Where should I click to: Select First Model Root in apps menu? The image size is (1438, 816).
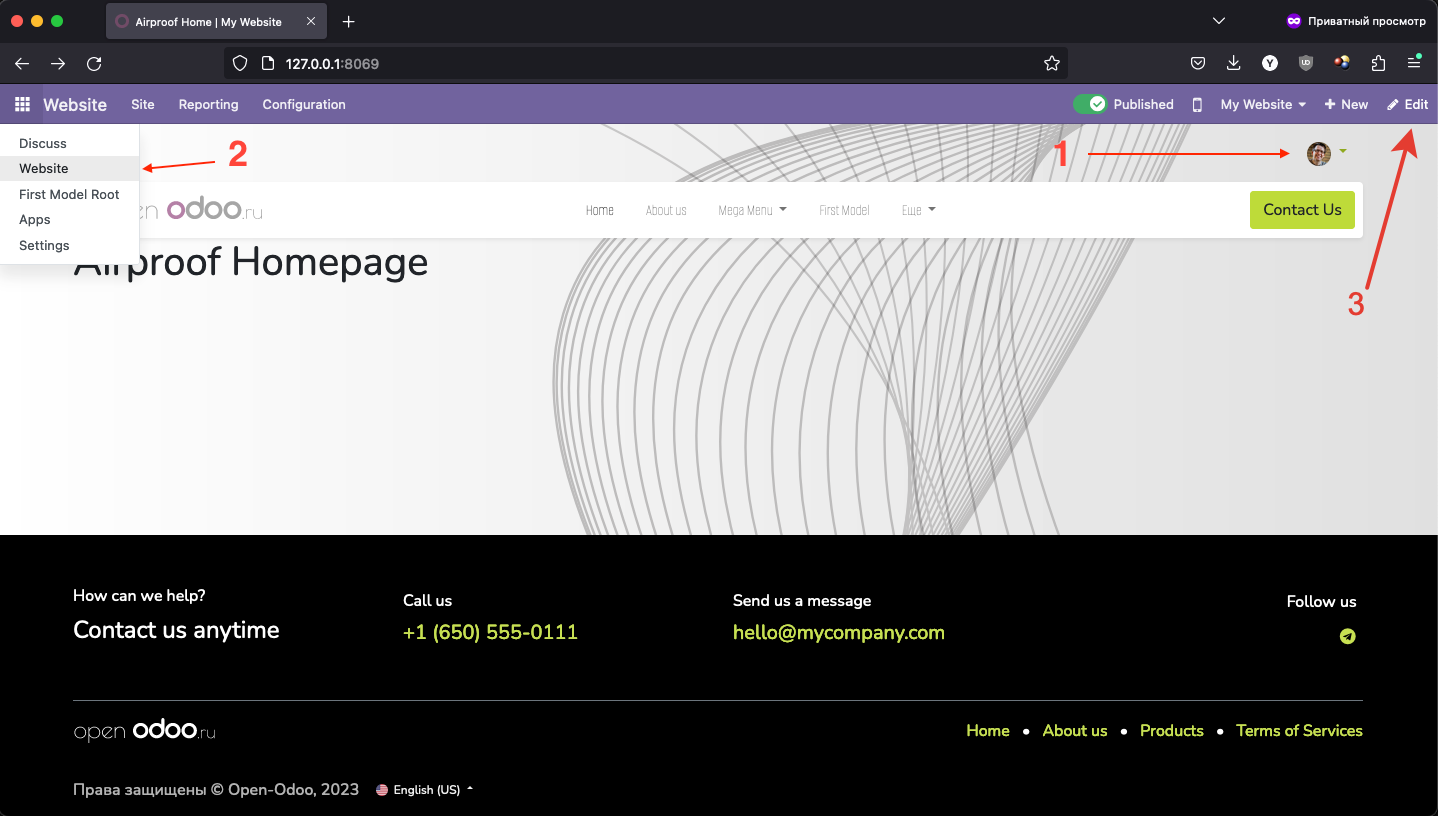pyautogui.click(x=69, y=194)
